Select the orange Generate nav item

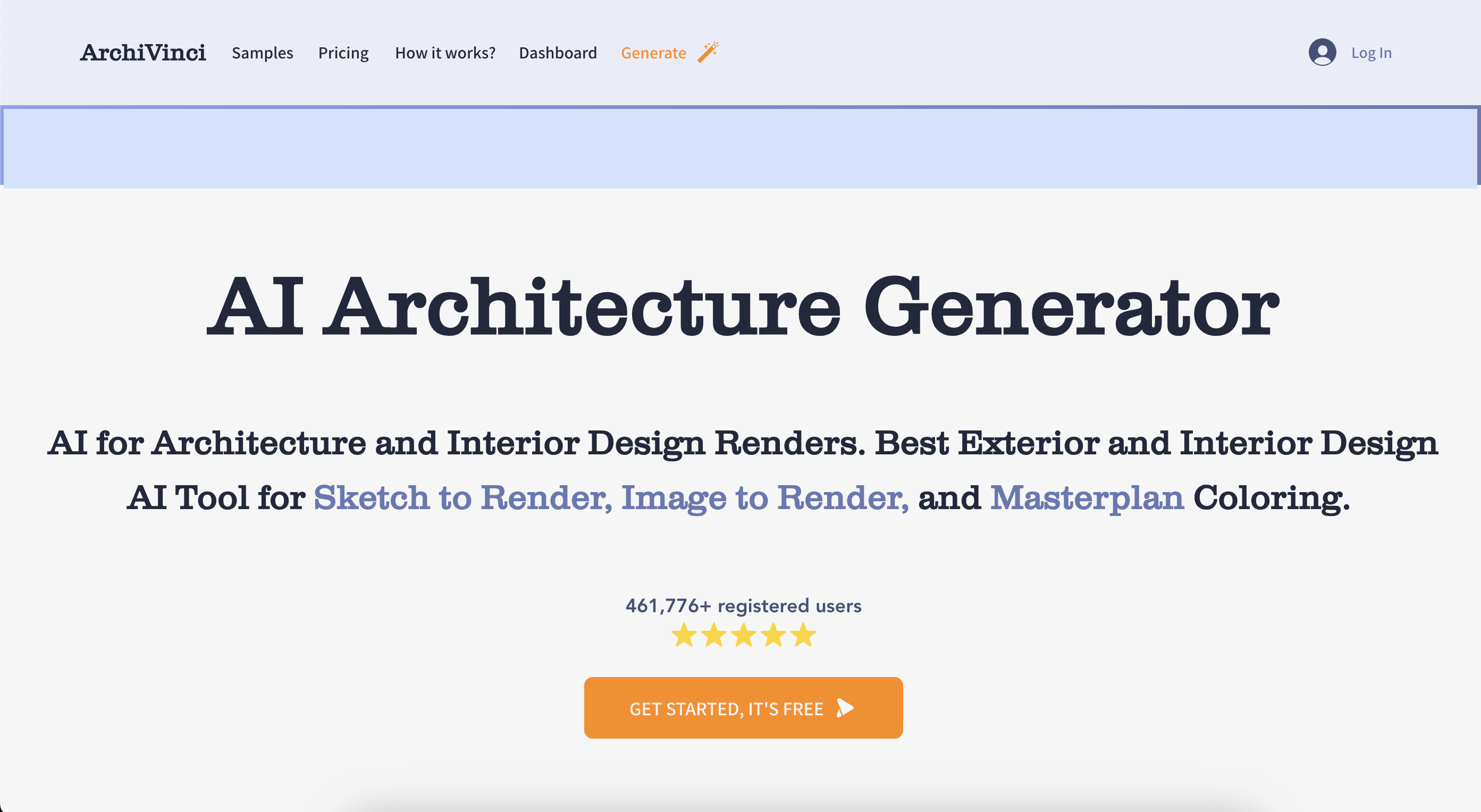point(653,53)
